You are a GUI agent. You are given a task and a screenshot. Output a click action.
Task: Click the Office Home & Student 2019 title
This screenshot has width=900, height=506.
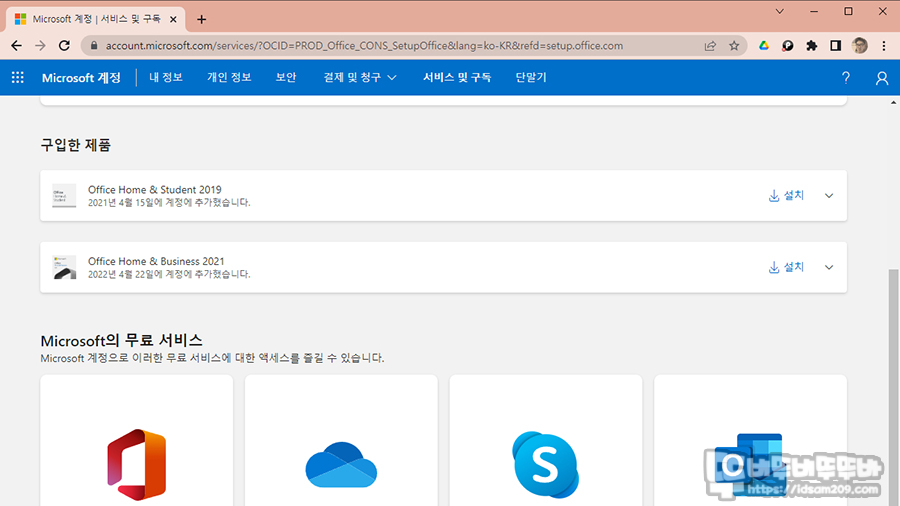coord(154,189)
